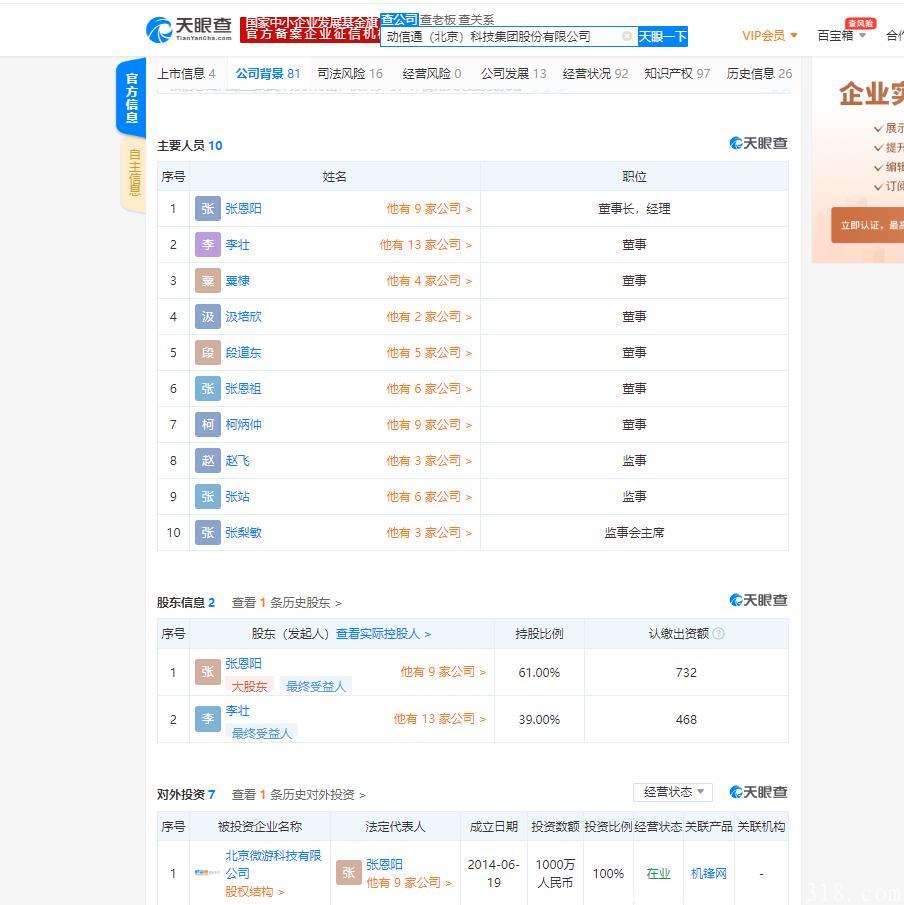Viewport: 904px width, 905px height.
Task: Select the 自主信息 side tab
Action: point(134,173)
